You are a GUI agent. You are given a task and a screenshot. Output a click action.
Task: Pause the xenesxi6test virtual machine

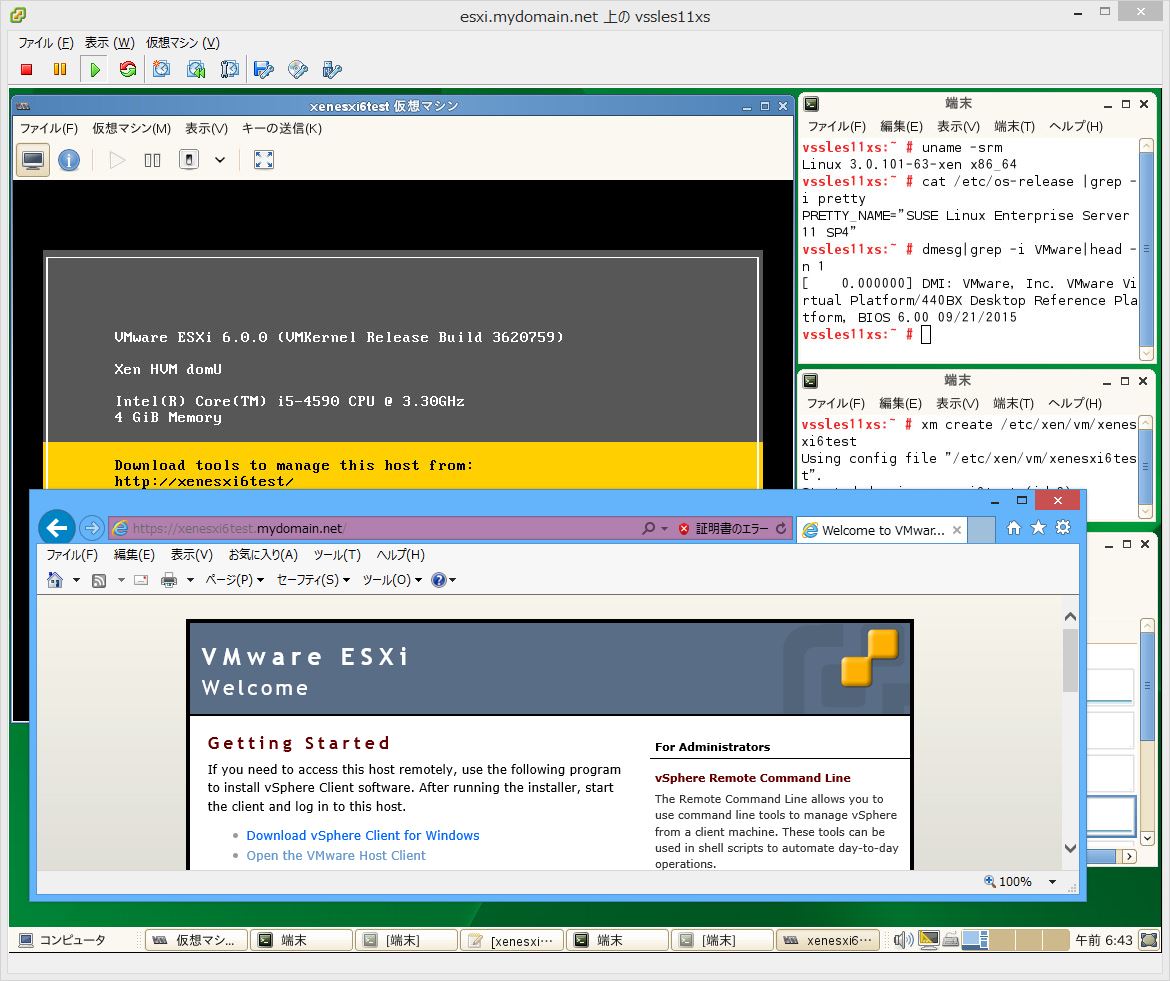coord(152,160)
